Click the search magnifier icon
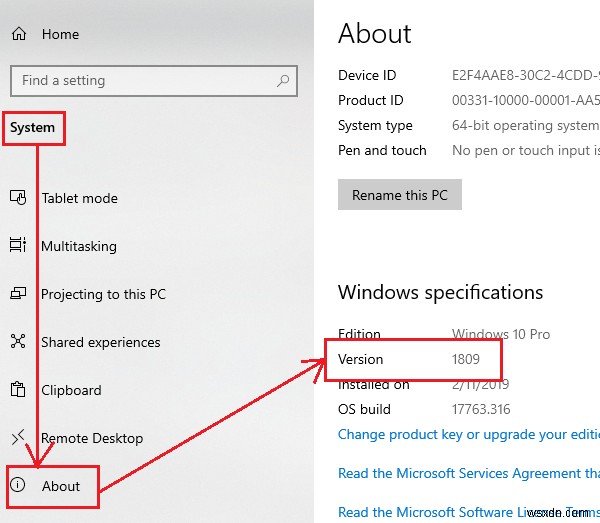 (x=283, y=80)
